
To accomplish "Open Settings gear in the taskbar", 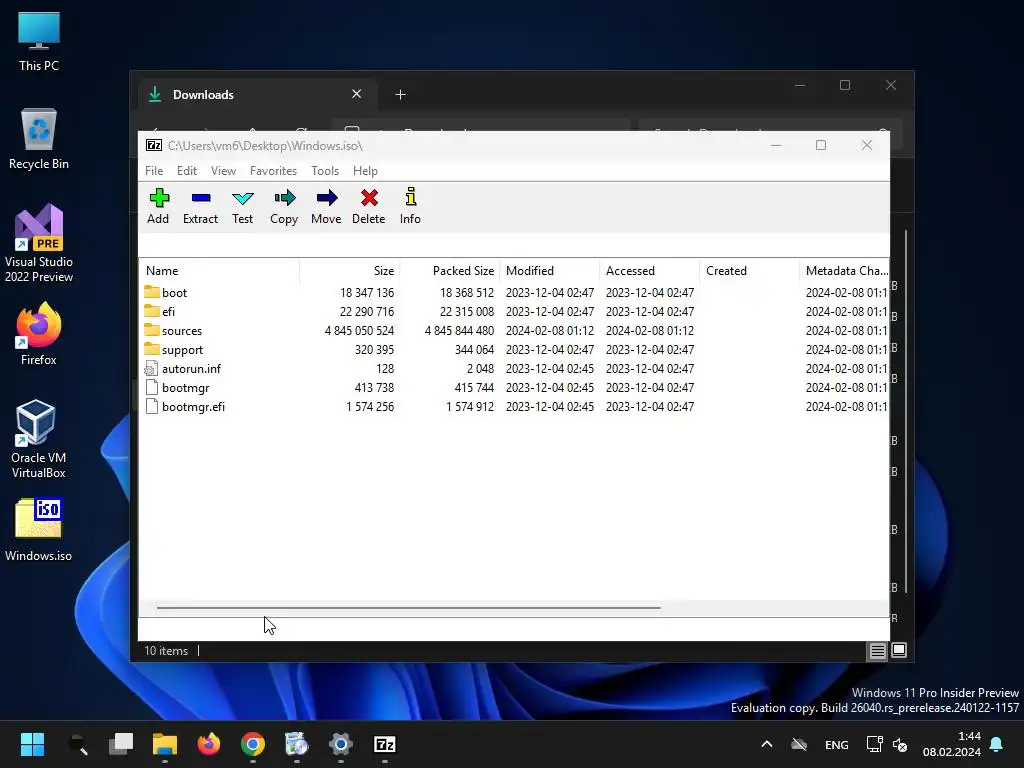I will pyautogui.click(x=340, y=744).
